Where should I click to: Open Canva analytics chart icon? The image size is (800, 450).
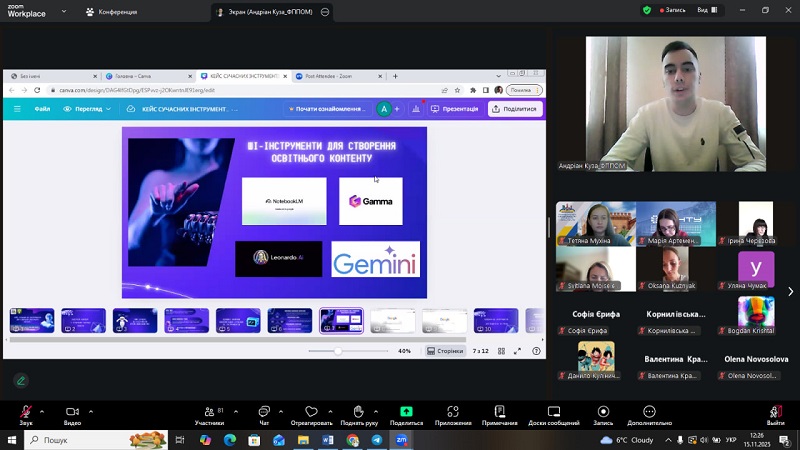click(415, 109)
